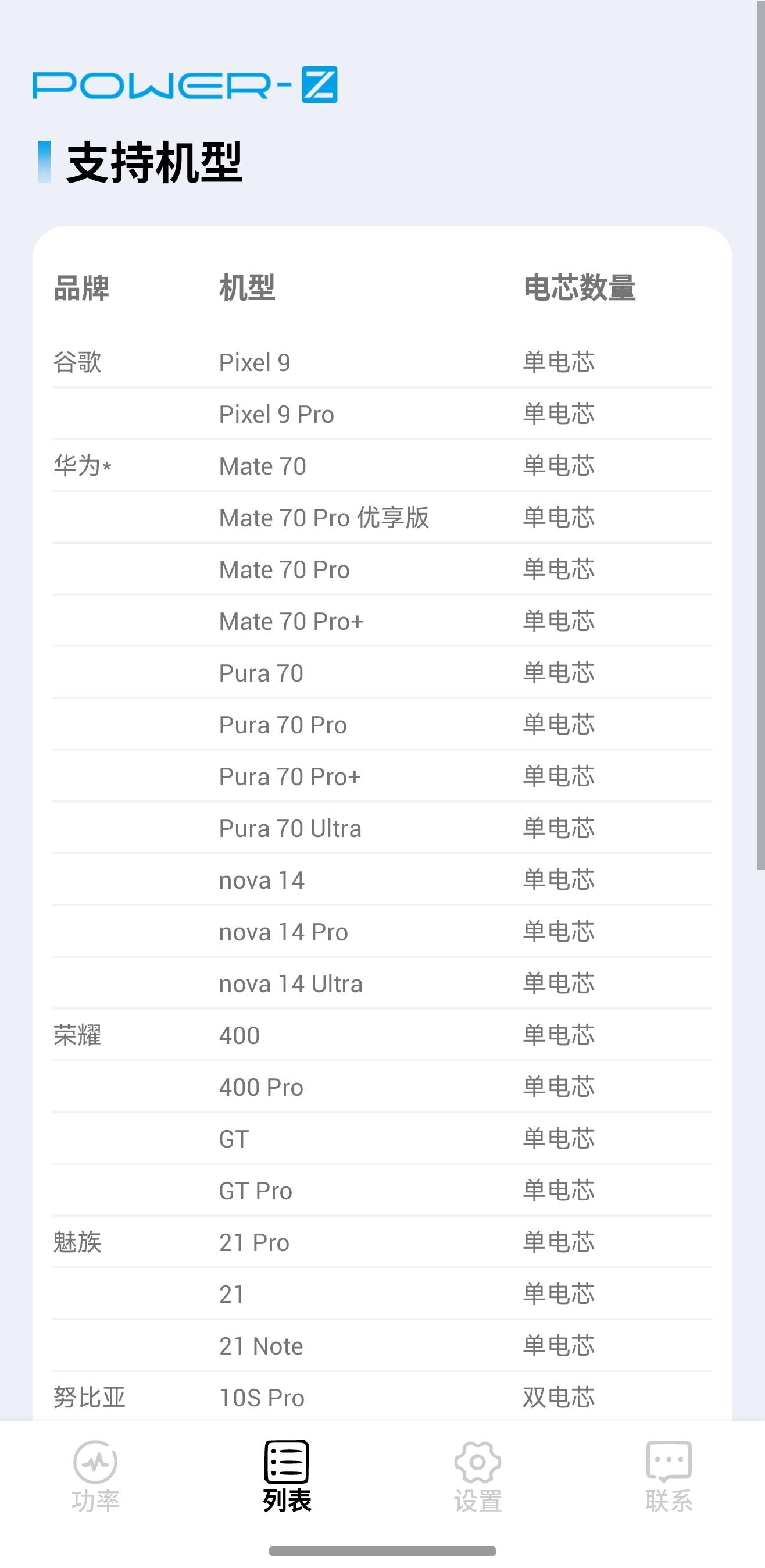Select the 设置 tab label
This screenshot has height=1568, width=765.
pyautogui.click(x=478, y=1501)
